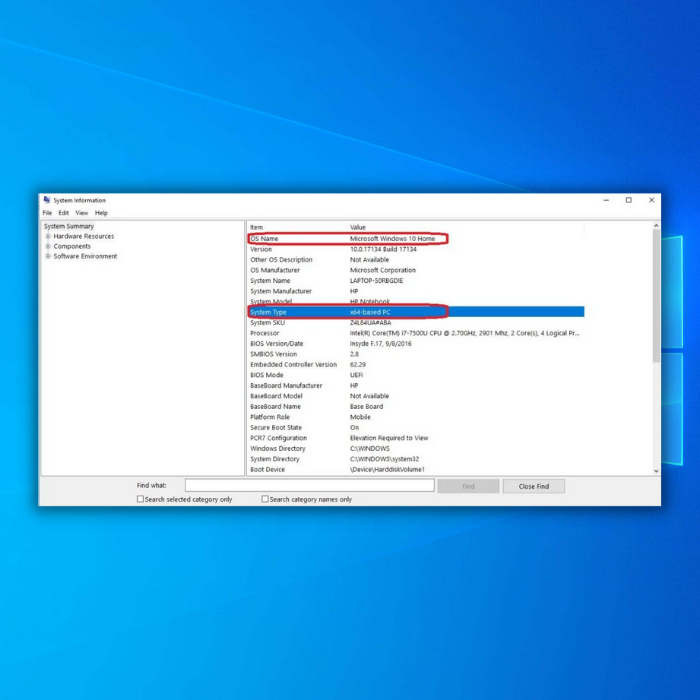This screenshot has height=700, width=700.
Task: Maximize the System Information window
Action: click(x=629, y=200)
